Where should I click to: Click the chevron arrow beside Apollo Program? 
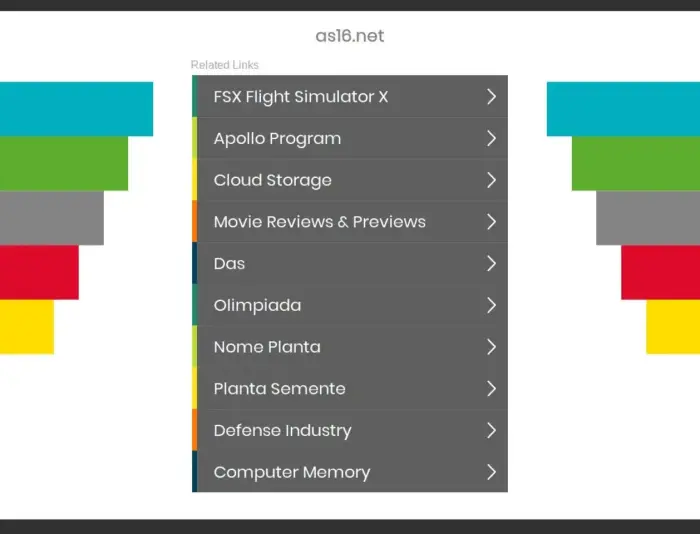pos(491,139)
